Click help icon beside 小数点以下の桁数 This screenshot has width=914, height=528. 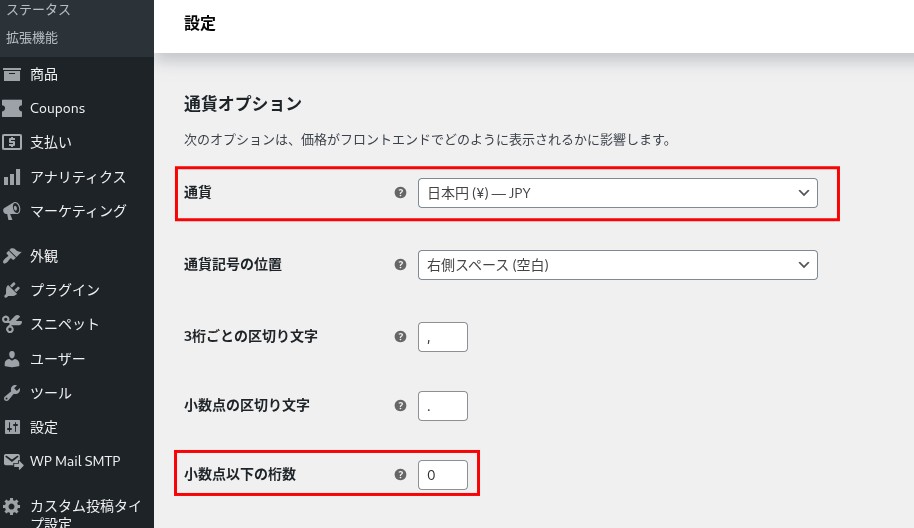(401, 475)
